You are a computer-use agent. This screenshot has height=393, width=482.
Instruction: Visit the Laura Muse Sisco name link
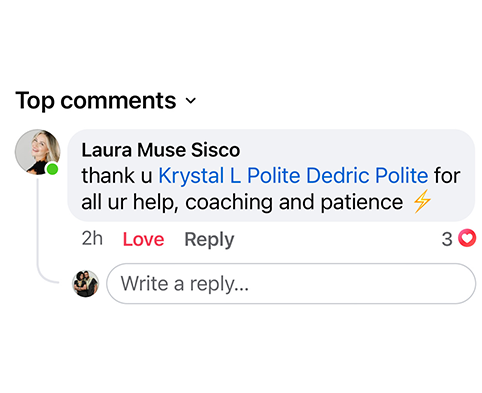click(x=161, y=150)
